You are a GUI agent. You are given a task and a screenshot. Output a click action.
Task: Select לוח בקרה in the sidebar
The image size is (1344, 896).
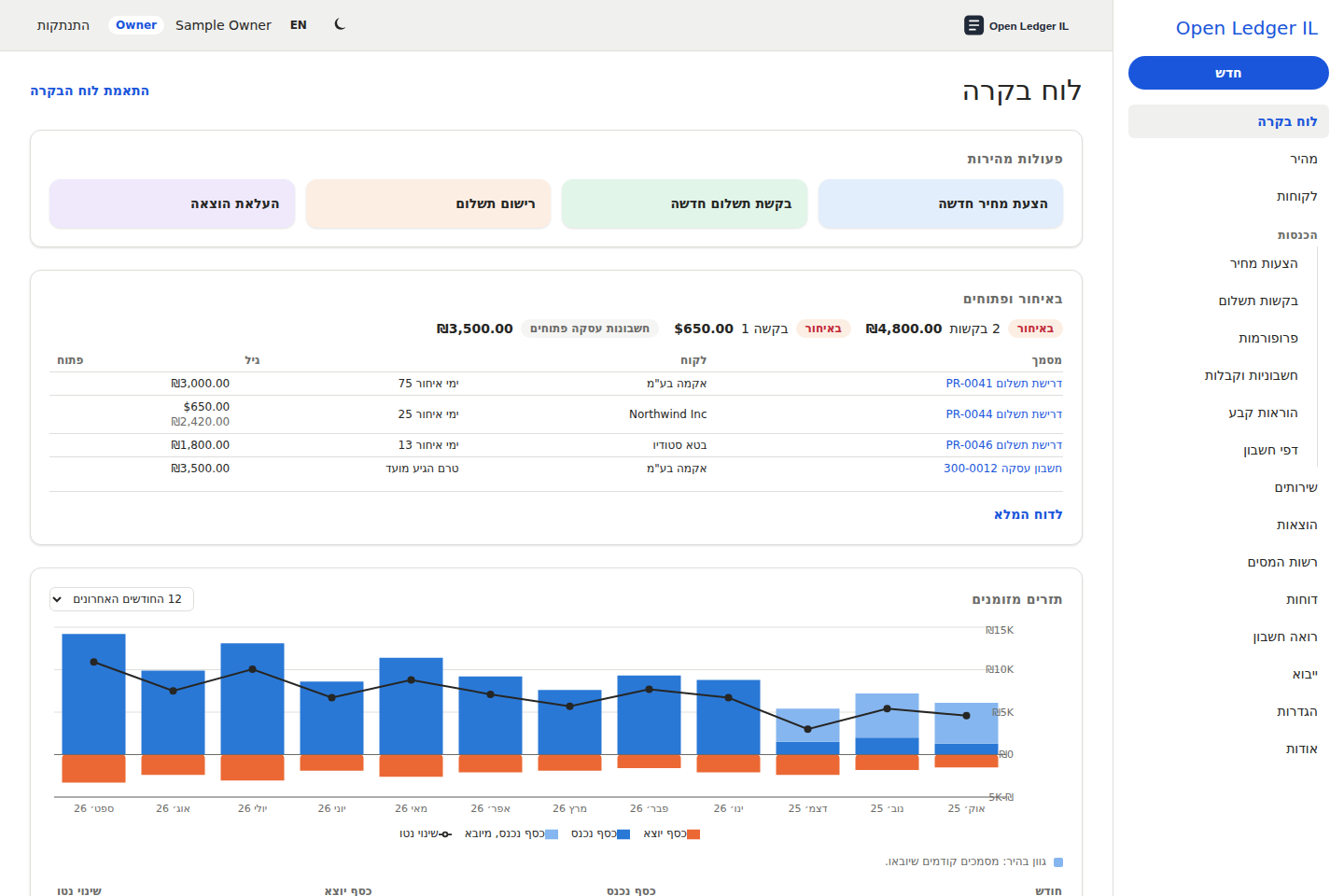(x=1228, y=121)
